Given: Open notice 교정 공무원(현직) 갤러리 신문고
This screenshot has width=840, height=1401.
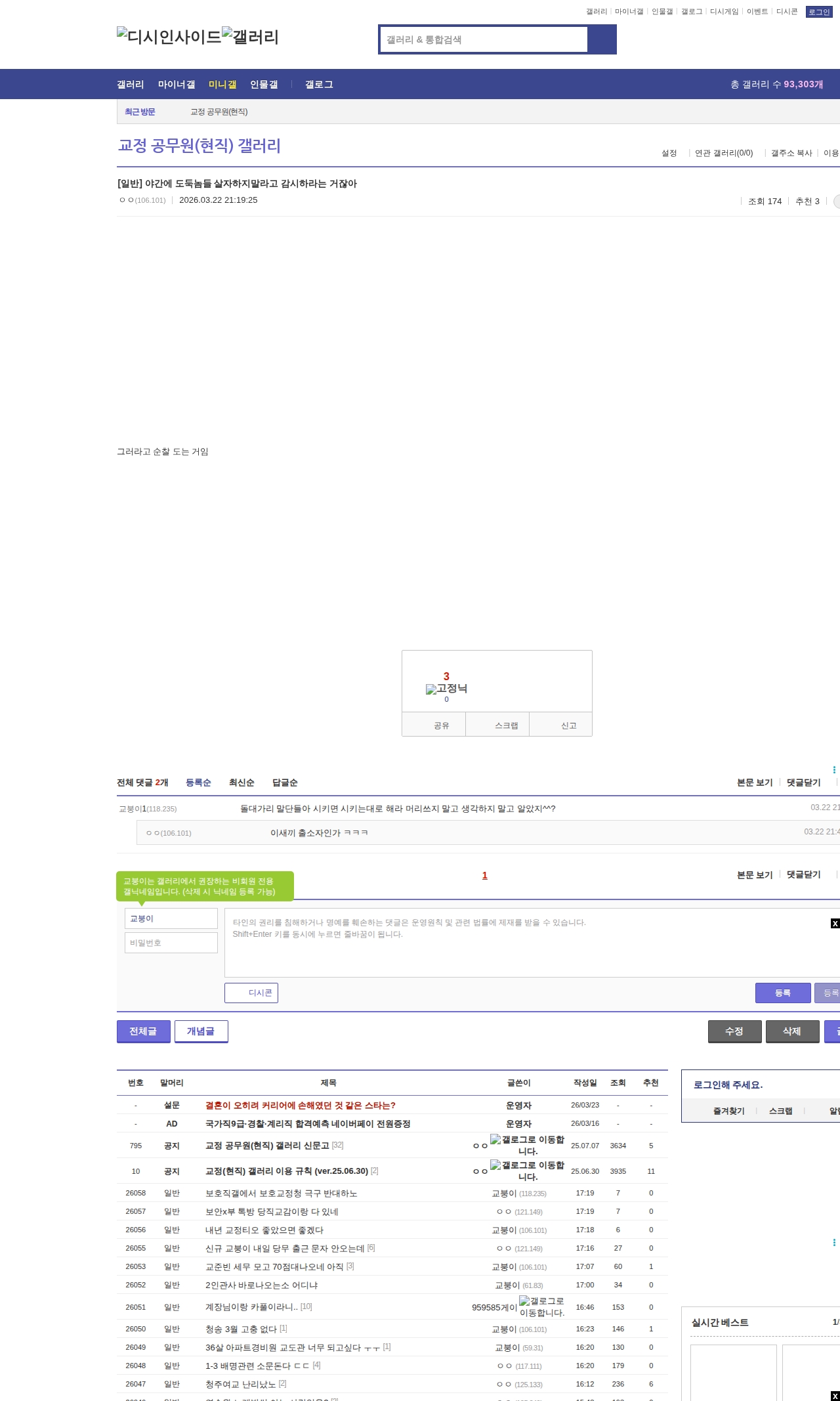Looking at the screenshot, I should coord(267,1146).
